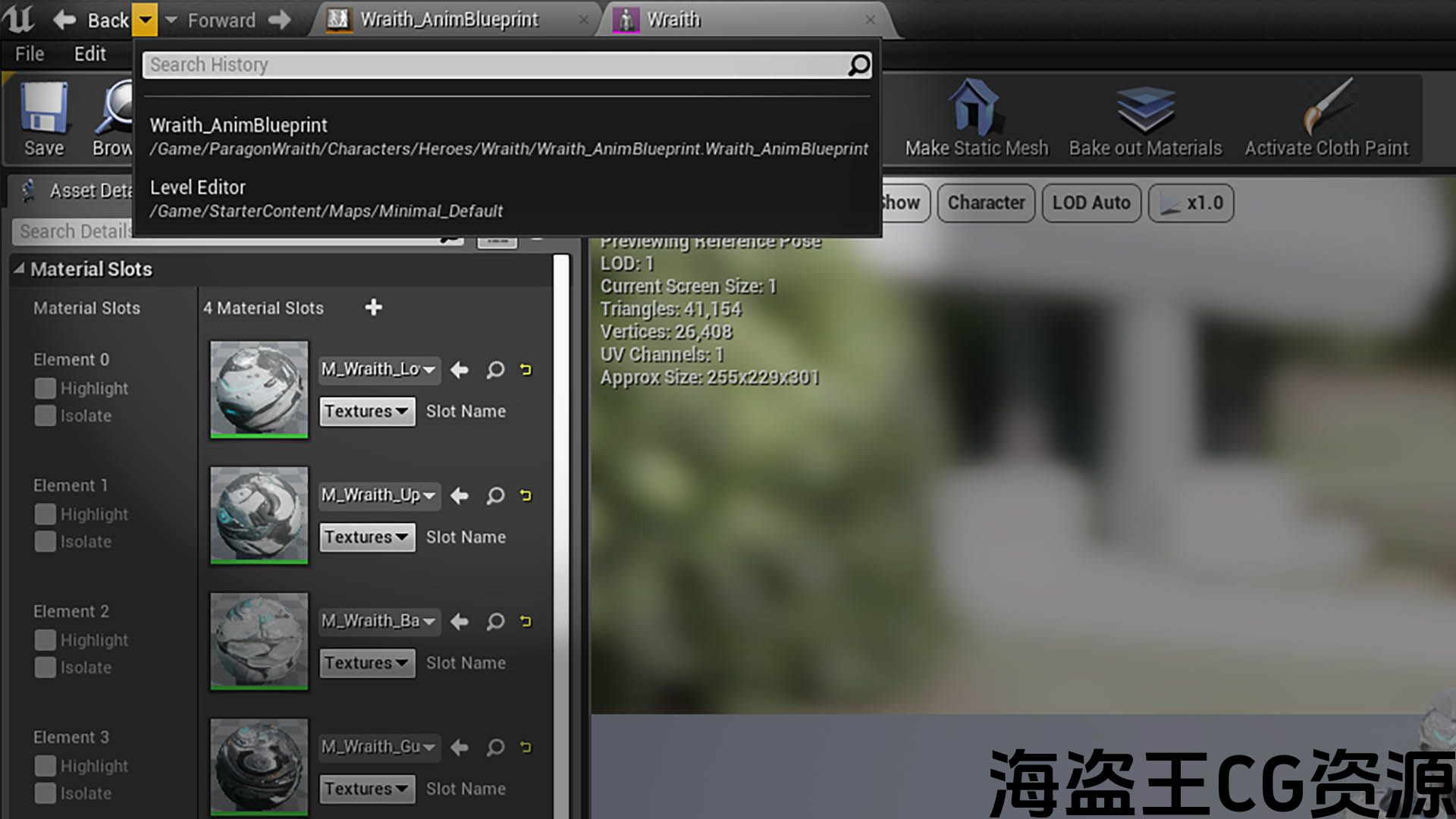Use selected asset arrow for Element 2
The image size is (1456, 819).
point(460,622)
